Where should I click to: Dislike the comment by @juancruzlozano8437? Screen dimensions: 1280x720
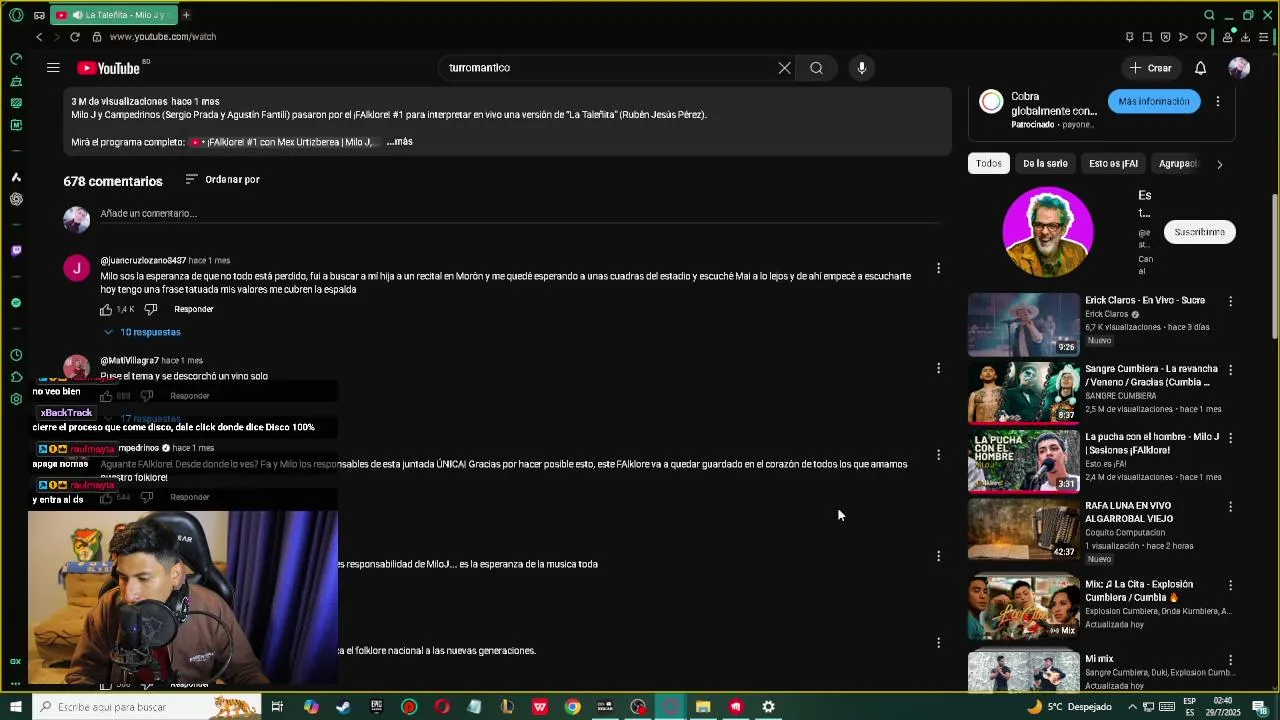tap(151, 309)
